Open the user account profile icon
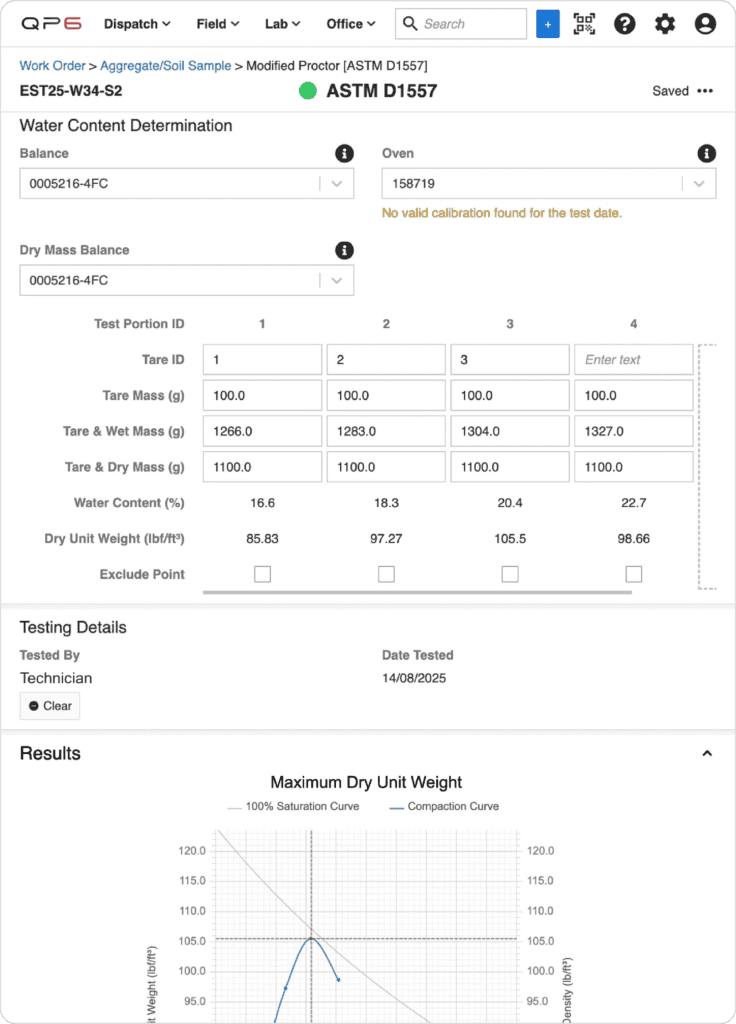The image size is (736, 1024). (x=705, y=24)
